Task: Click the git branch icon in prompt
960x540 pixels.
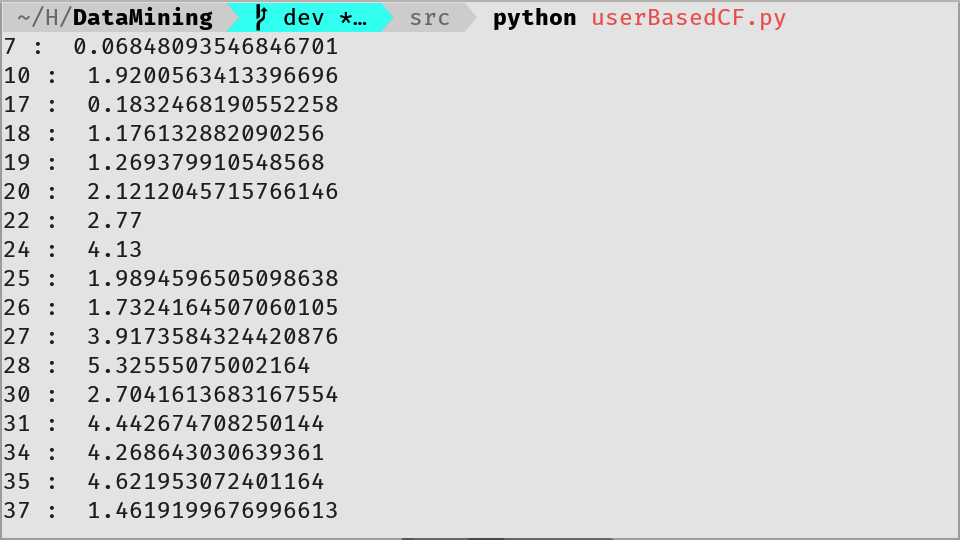Action: [x=262, y=18]
